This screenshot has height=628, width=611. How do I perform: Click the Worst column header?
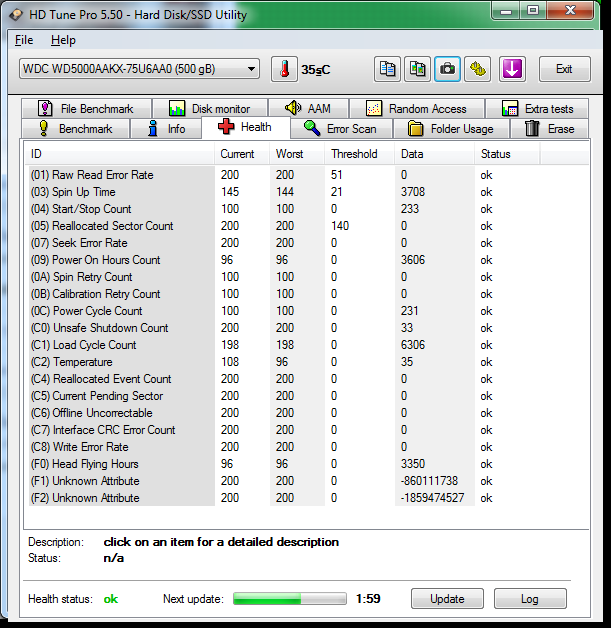pyautogui.click(x=297, y=154)
